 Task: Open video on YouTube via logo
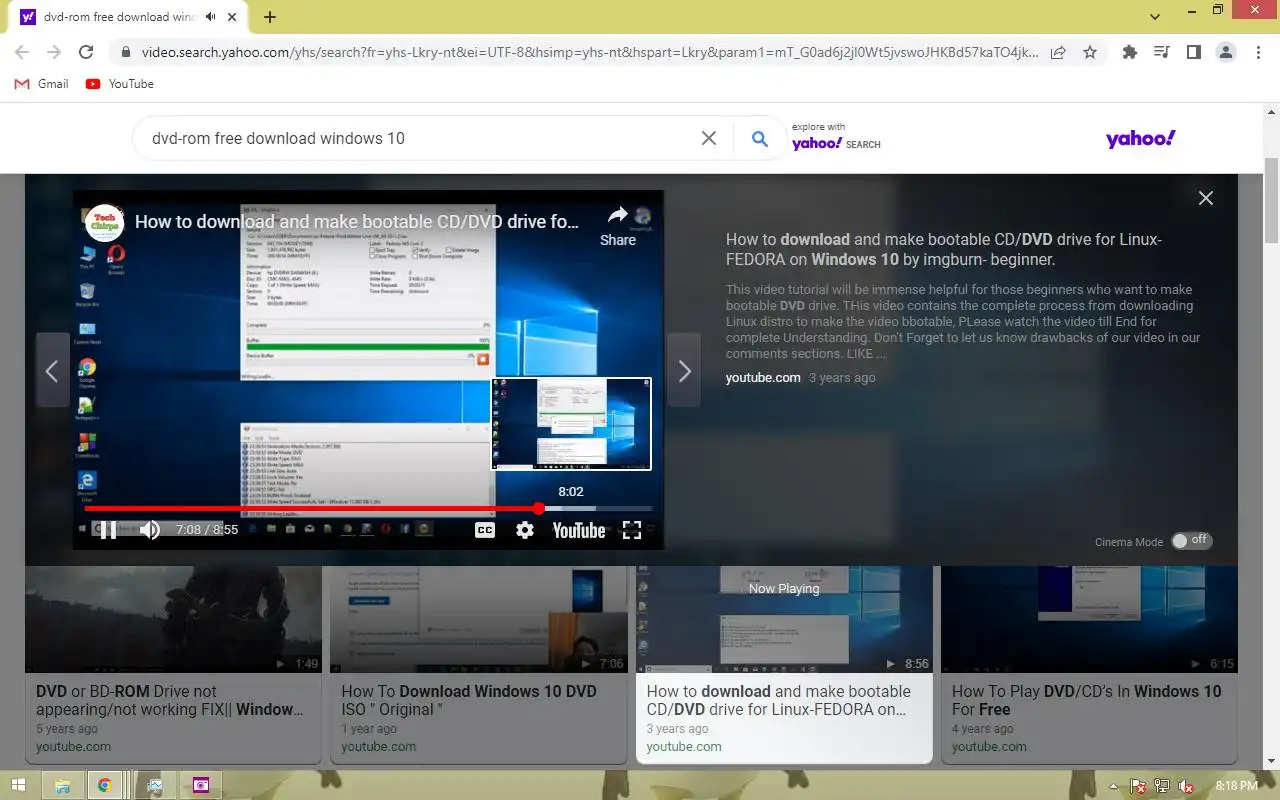pyautogui.click(x=579, y=530)
